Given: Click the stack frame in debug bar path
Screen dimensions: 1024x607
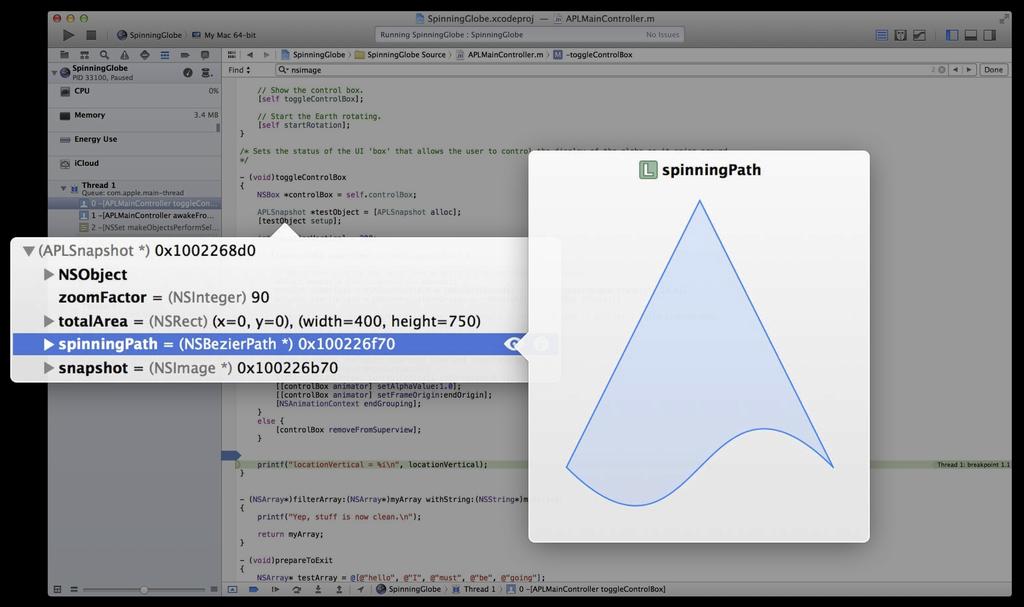Looking at the screenshot, I should [x=586, y=589].
